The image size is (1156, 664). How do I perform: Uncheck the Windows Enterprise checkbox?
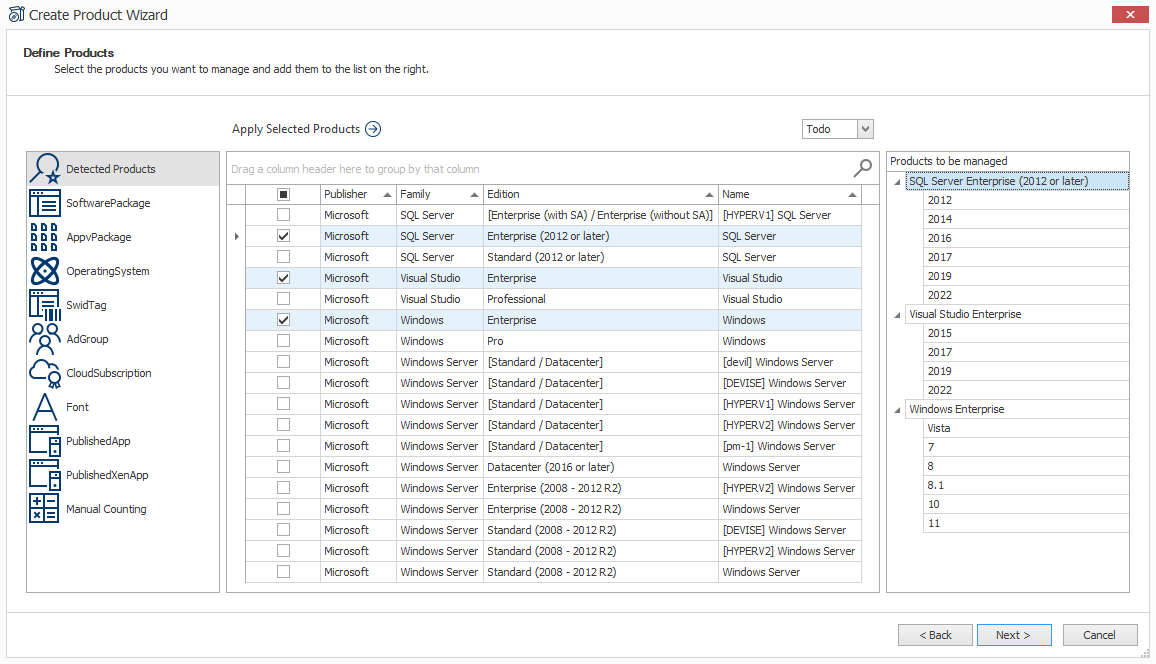coord(283,320)
